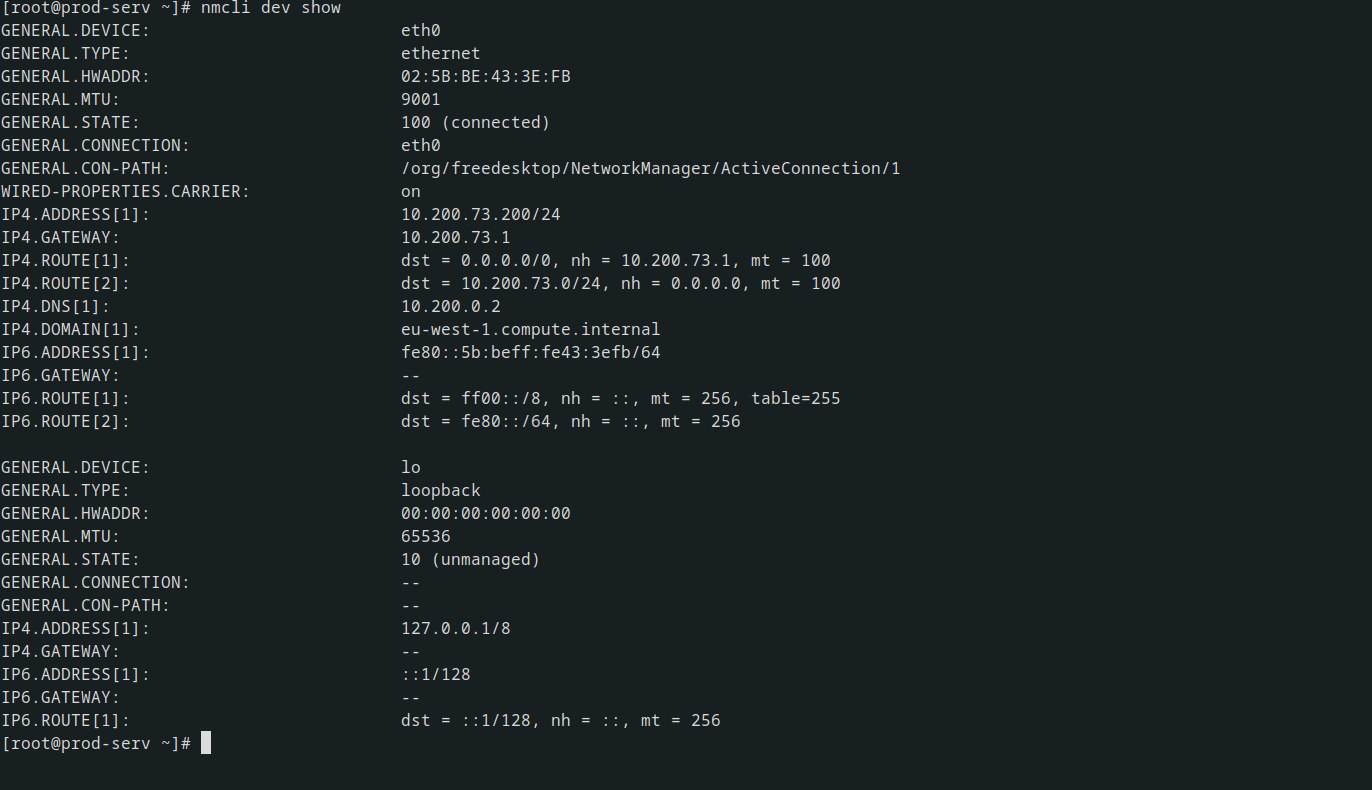
Task: Click the IPv4 gateway 10.200.73.1
Action: pos(456,238)
